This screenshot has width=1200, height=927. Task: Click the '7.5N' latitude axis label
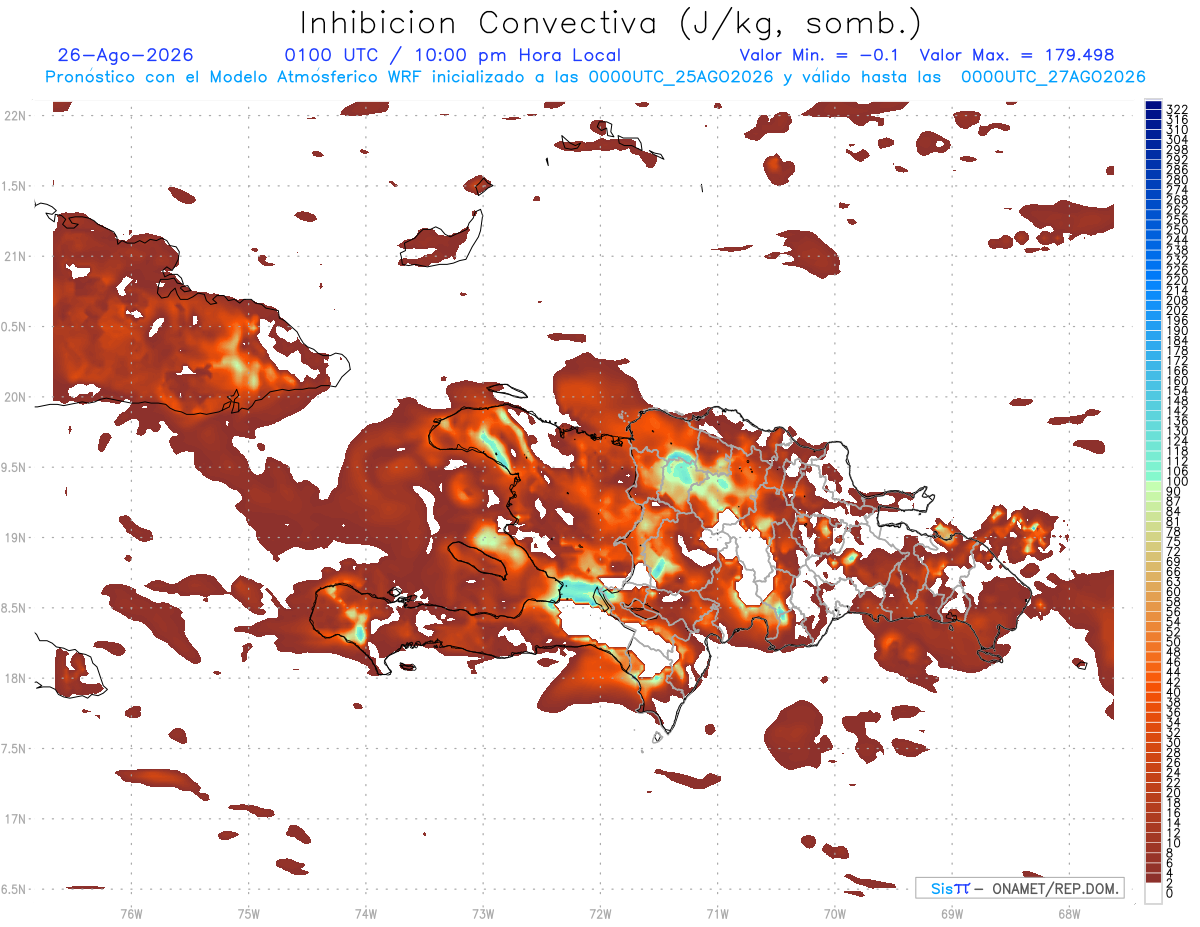click(15, 749)
